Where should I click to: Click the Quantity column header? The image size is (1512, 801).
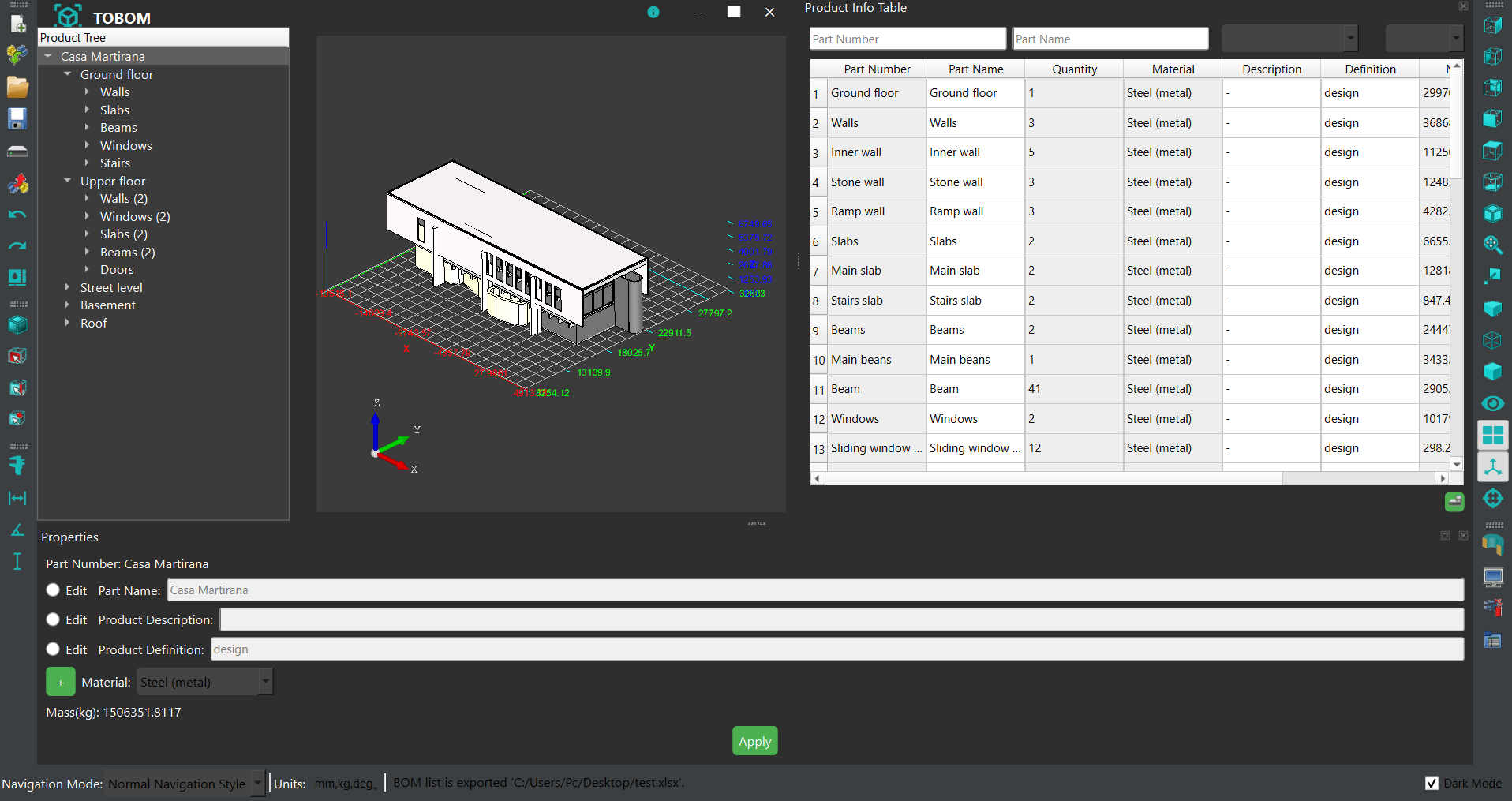[1074, 69]
